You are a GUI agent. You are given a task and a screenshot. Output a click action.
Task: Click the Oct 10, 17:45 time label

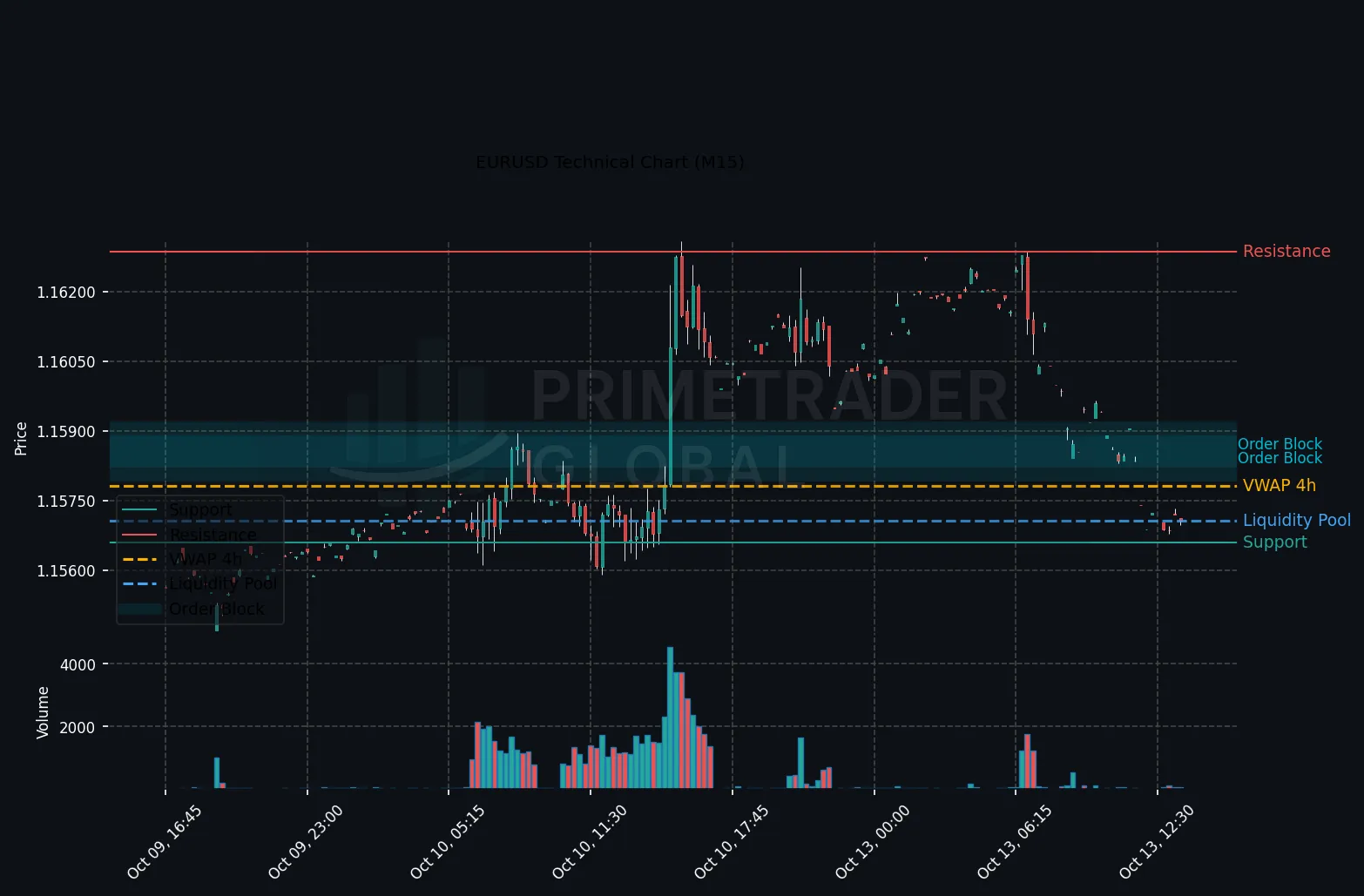(732, 842)
